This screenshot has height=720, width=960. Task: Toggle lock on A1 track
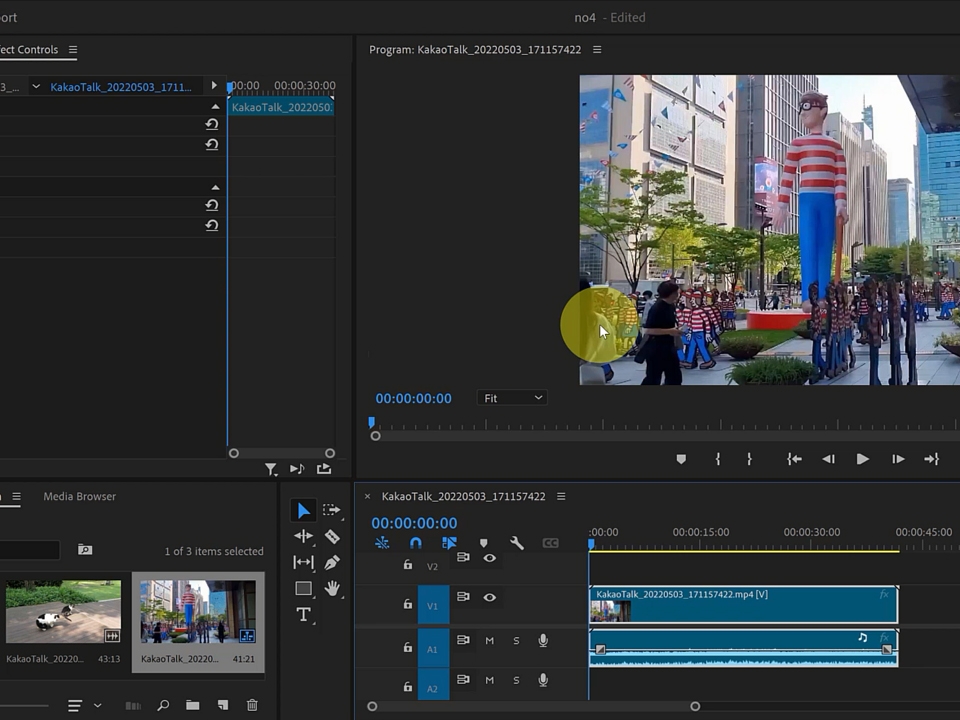(x=408, y=647)
